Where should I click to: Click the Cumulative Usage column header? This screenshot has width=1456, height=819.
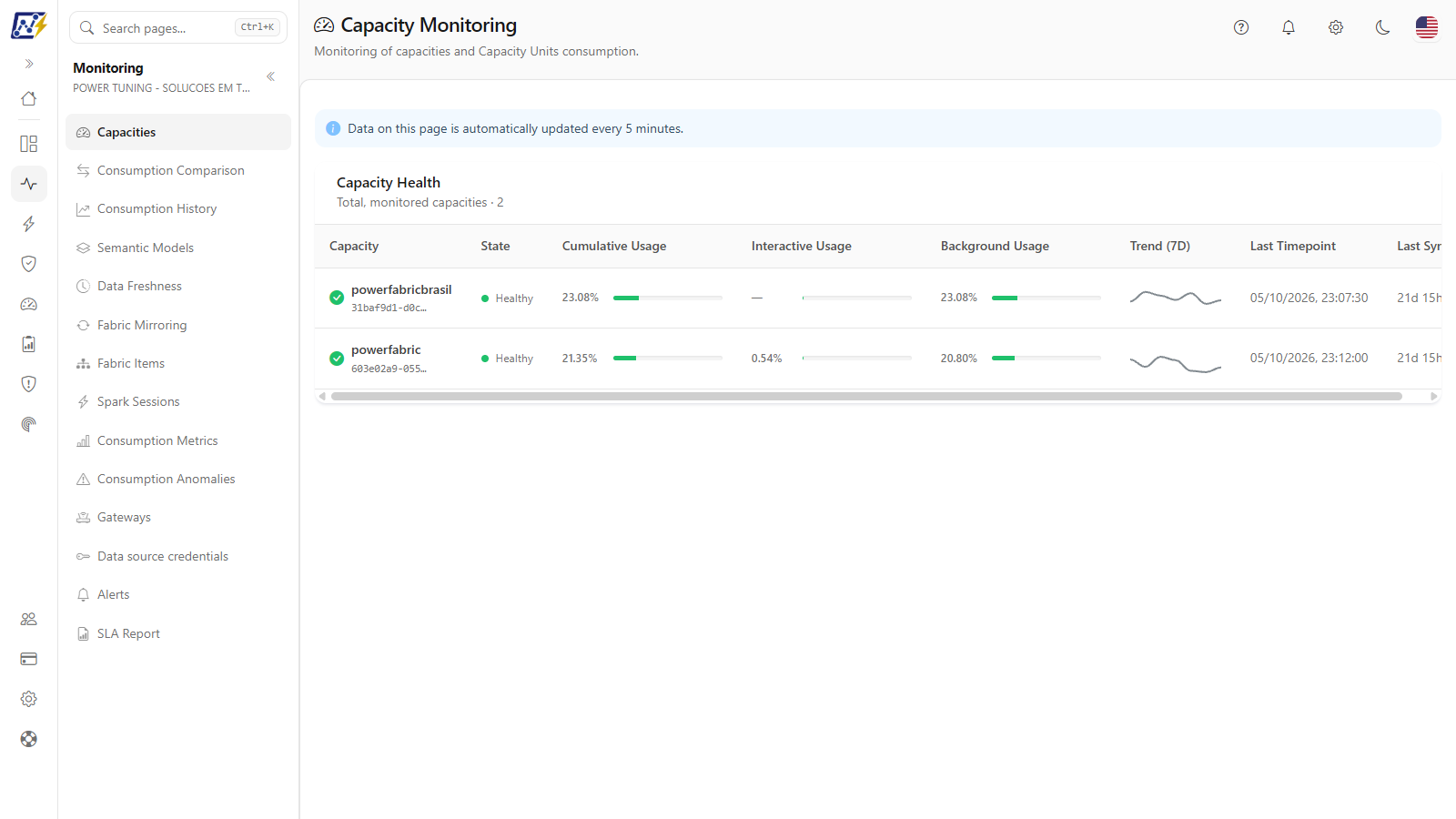[614, 246]
